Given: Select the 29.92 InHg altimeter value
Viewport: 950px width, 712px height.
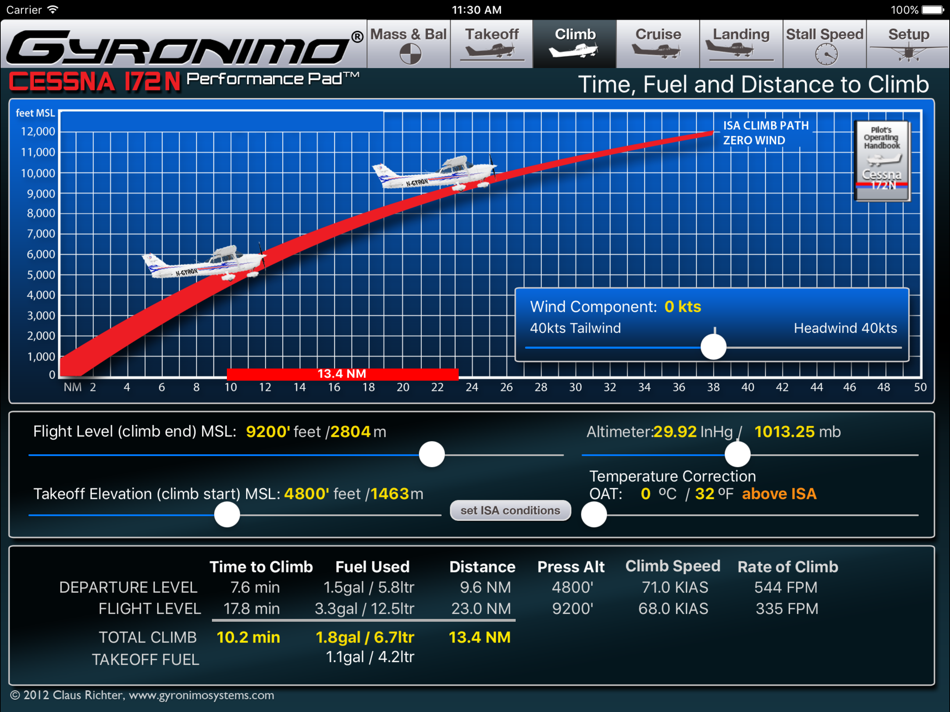Looking at the screenshot, I should pos(675,431).
